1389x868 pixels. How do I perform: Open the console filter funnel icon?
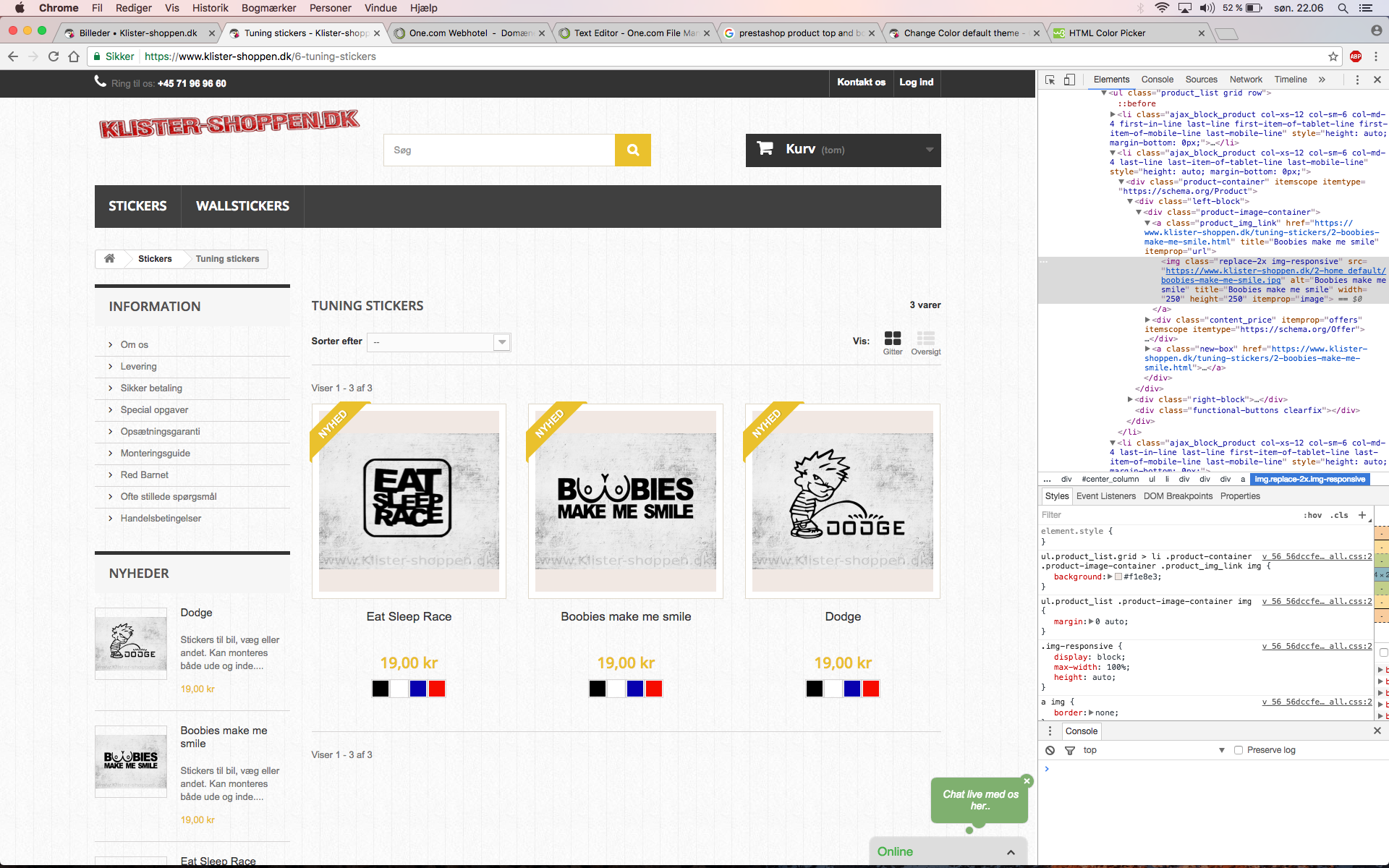click(x=1070, y=750)
